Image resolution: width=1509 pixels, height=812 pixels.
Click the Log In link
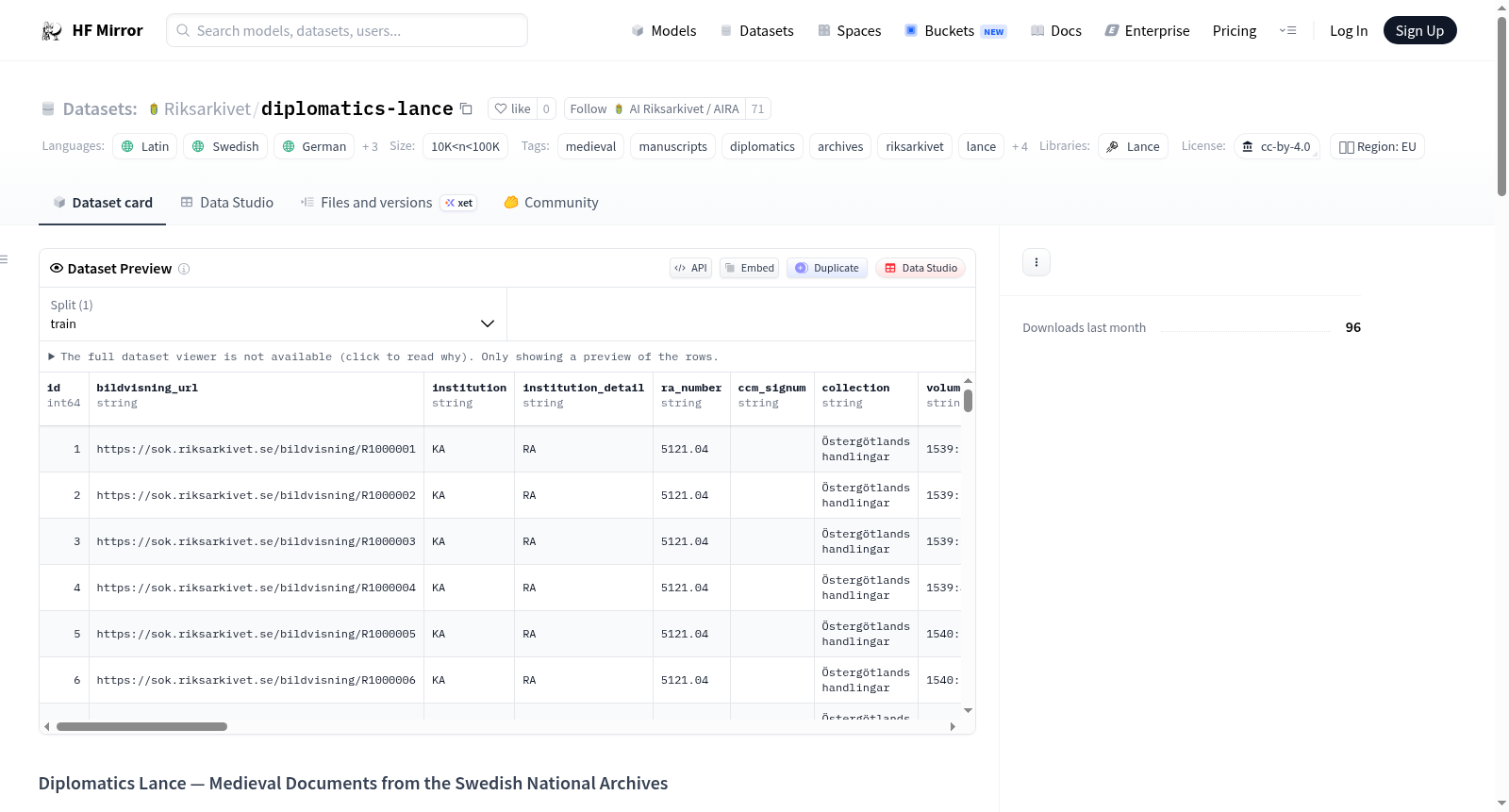pyautogui.click(x=1349, y=31)
